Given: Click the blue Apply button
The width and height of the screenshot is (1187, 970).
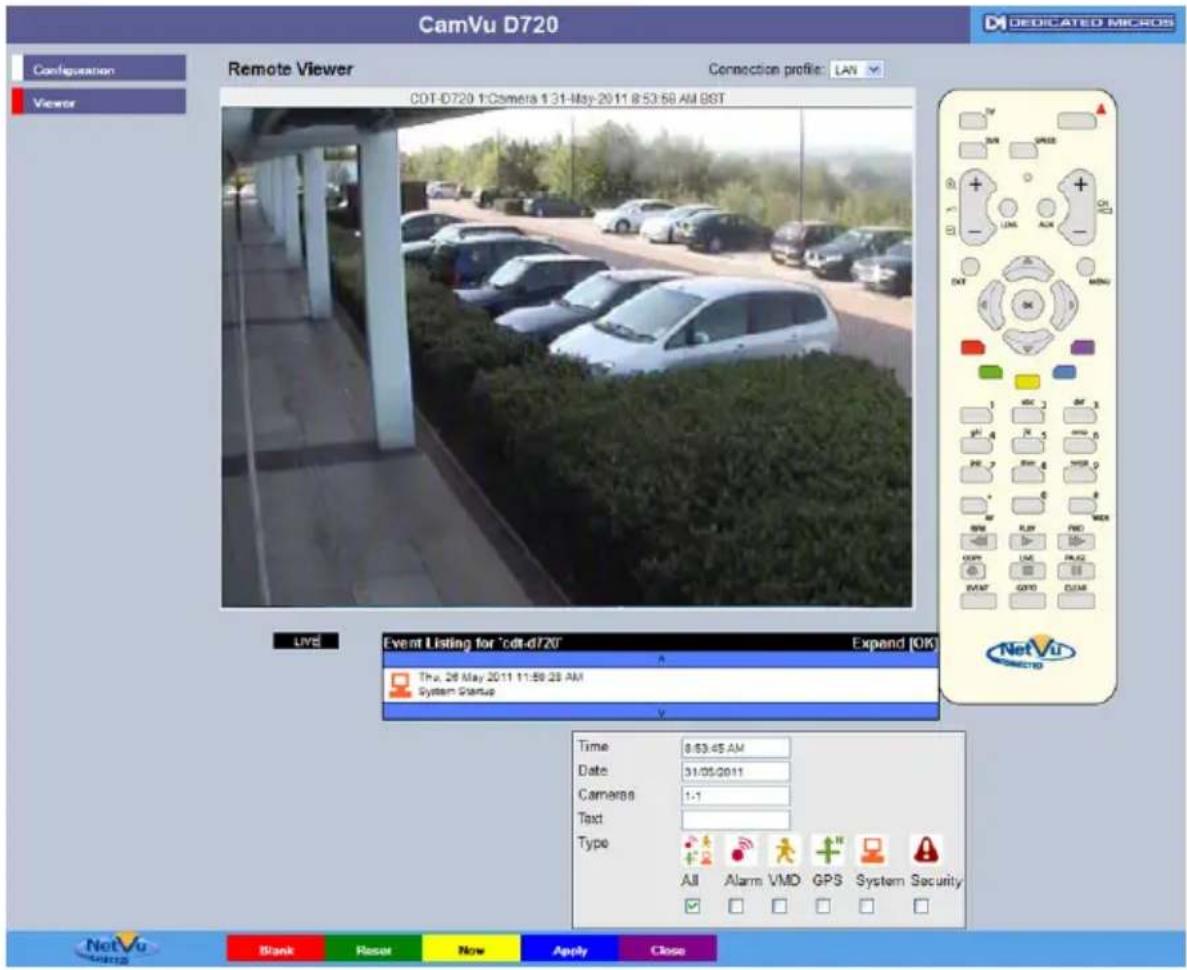Looking at the screenshot, I should click(569, 950).
